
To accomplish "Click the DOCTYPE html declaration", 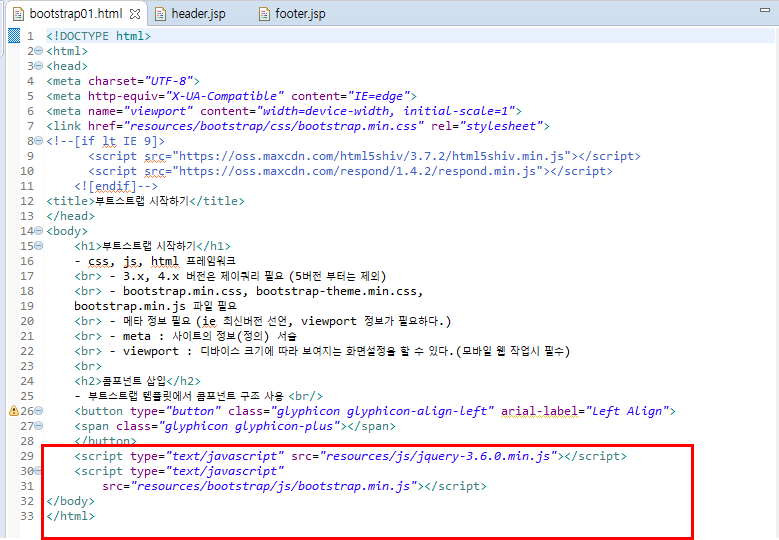I will (98, 36).
